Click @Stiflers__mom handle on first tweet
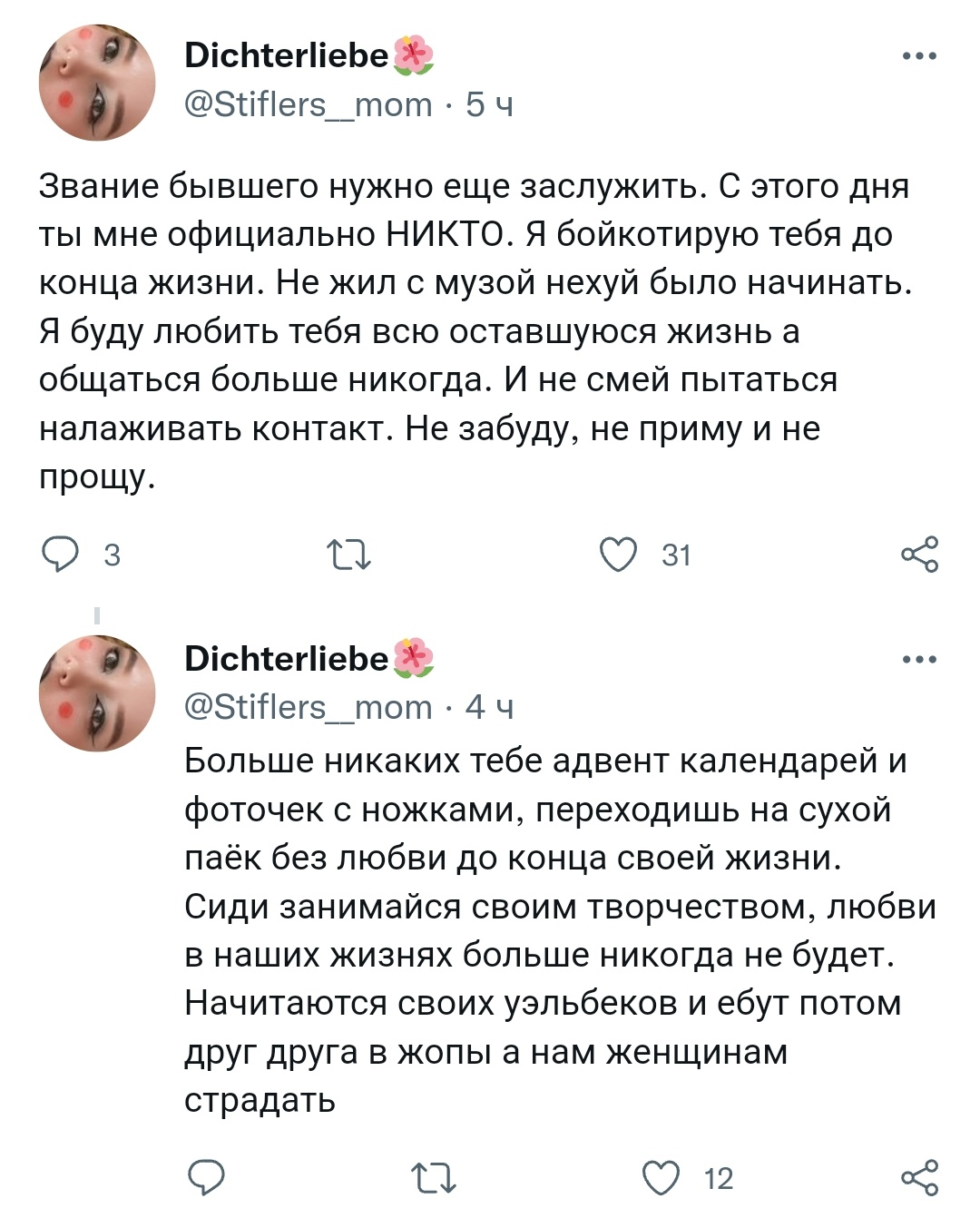This screenshot has width=980, height=1218. point(309,104)
